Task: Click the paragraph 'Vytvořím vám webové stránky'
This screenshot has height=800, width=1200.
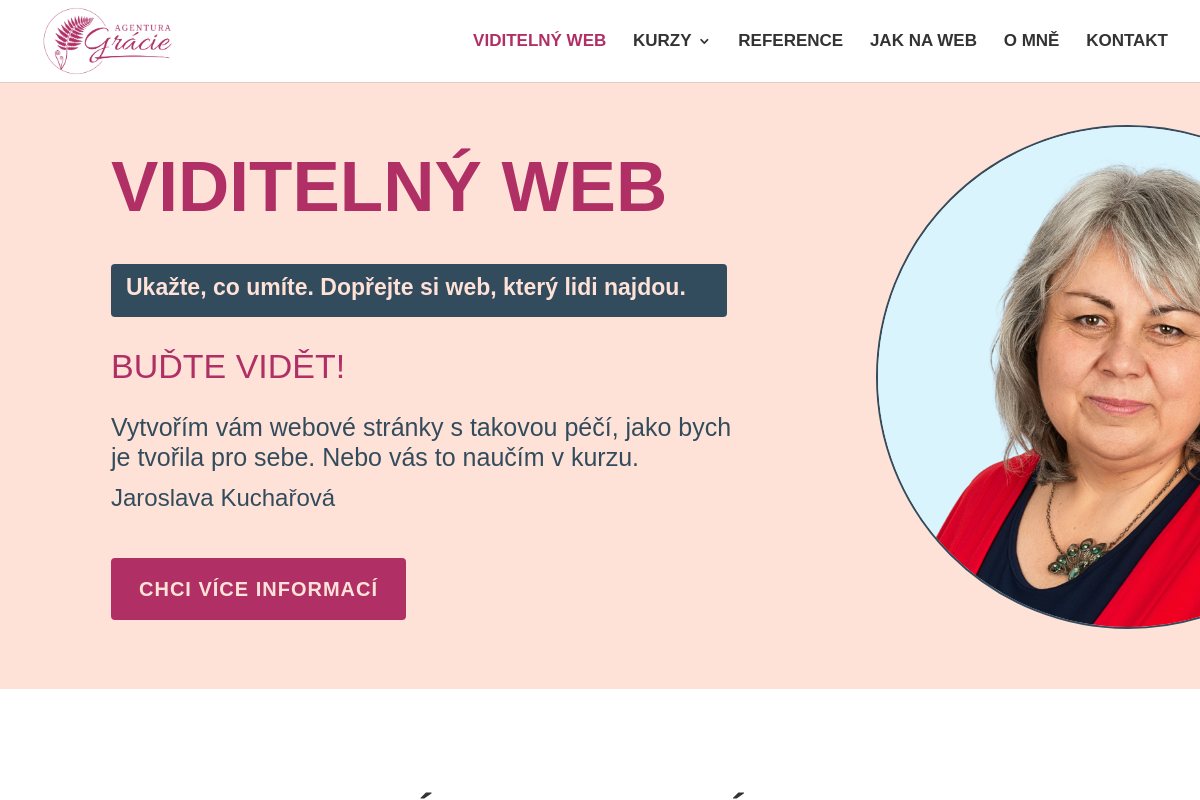Action: pos(421,442)
